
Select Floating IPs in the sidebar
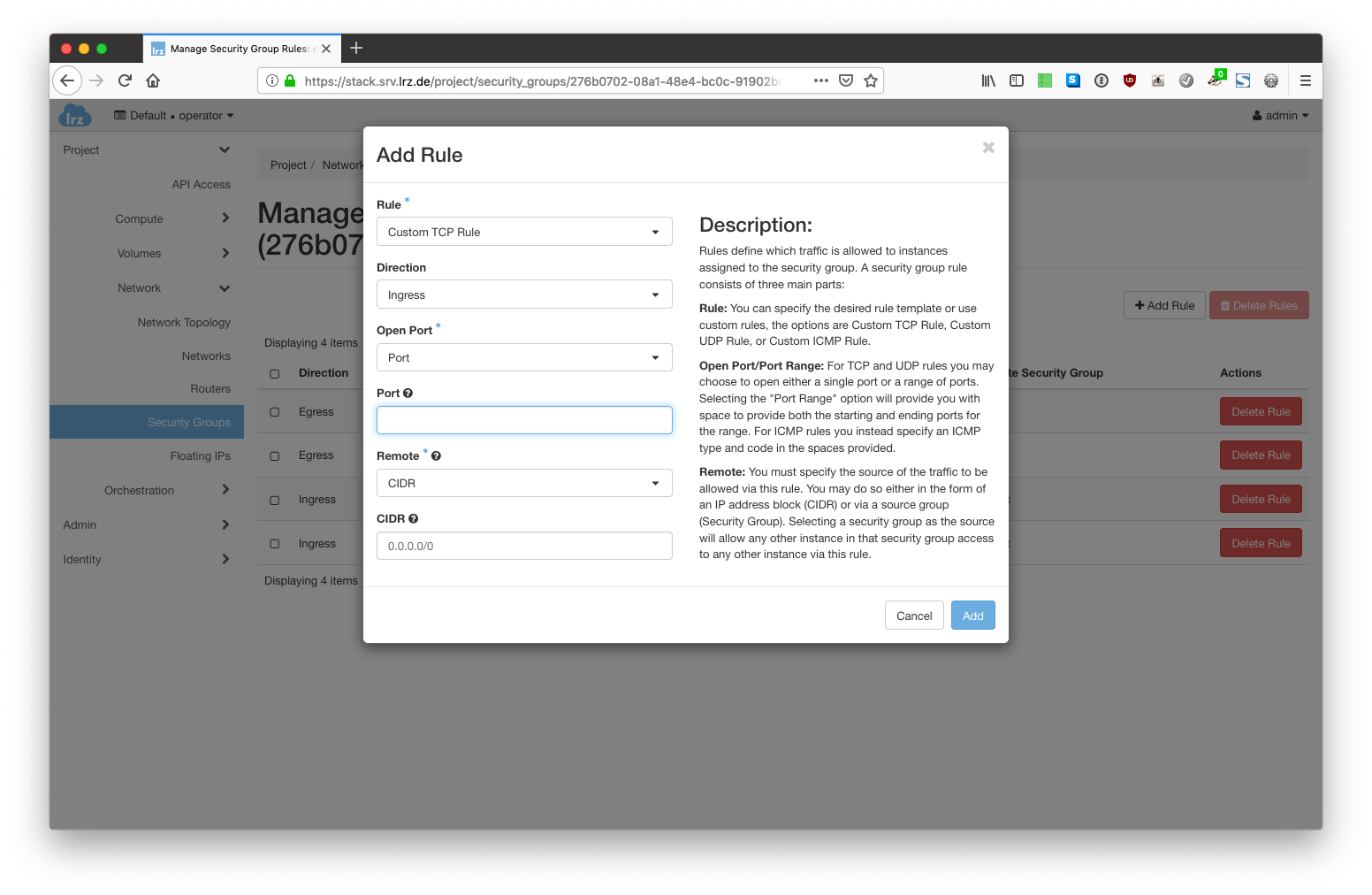[x=200, y=456]
